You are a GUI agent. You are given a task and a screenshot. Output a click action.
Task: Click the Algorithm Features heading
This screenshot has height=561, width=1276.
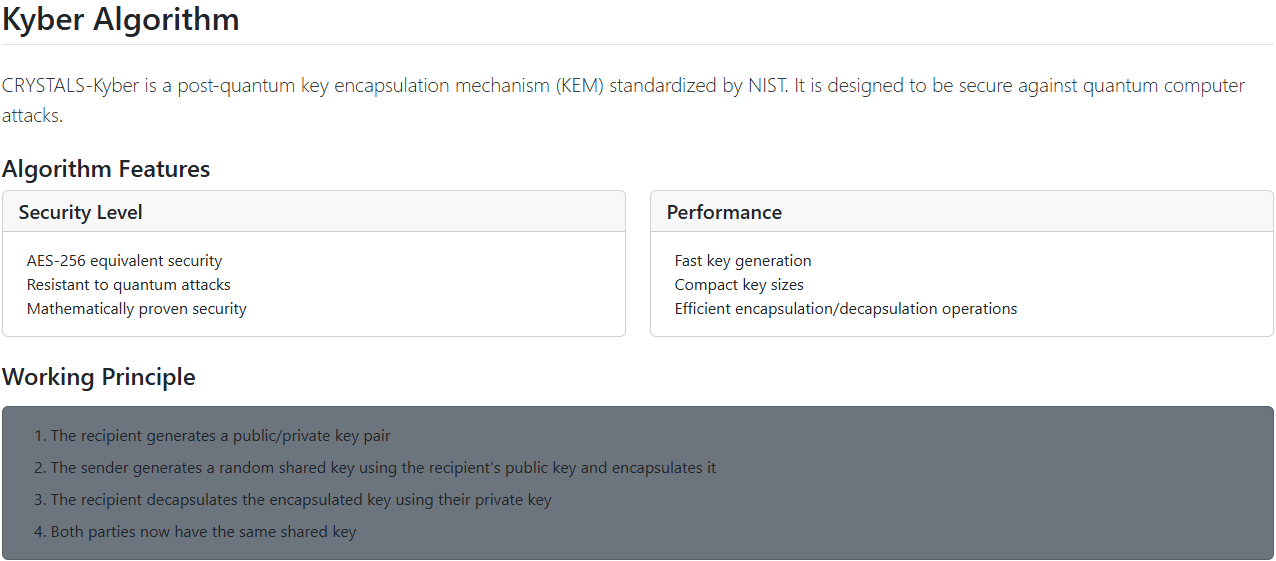pyautogui.click(x=106, y=169)
